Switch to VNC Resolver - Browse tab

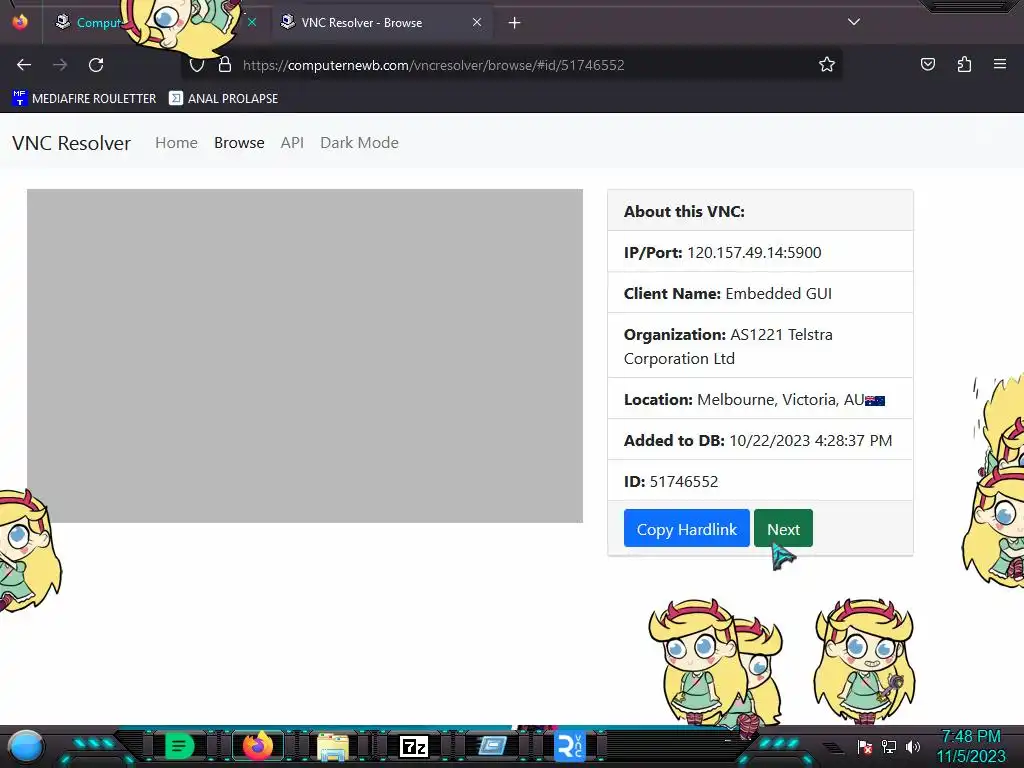(381, 22)
